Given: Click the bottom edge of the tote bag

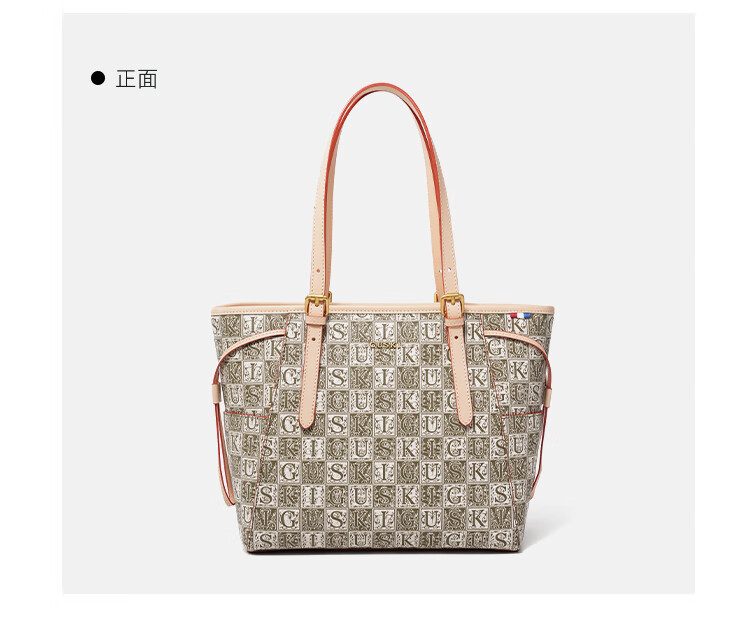Looking at the screenshot, I should pos(383,550).
